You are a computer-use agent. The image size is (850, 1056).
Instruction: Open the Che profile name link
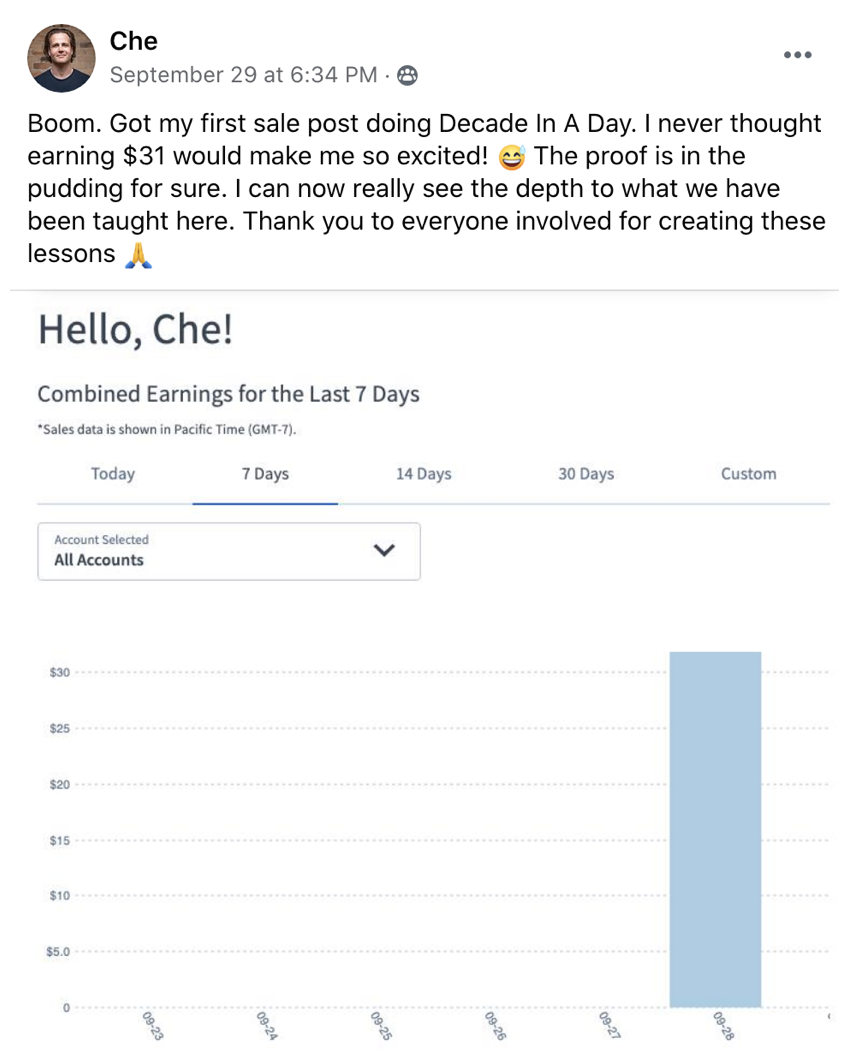coord(133,41)
